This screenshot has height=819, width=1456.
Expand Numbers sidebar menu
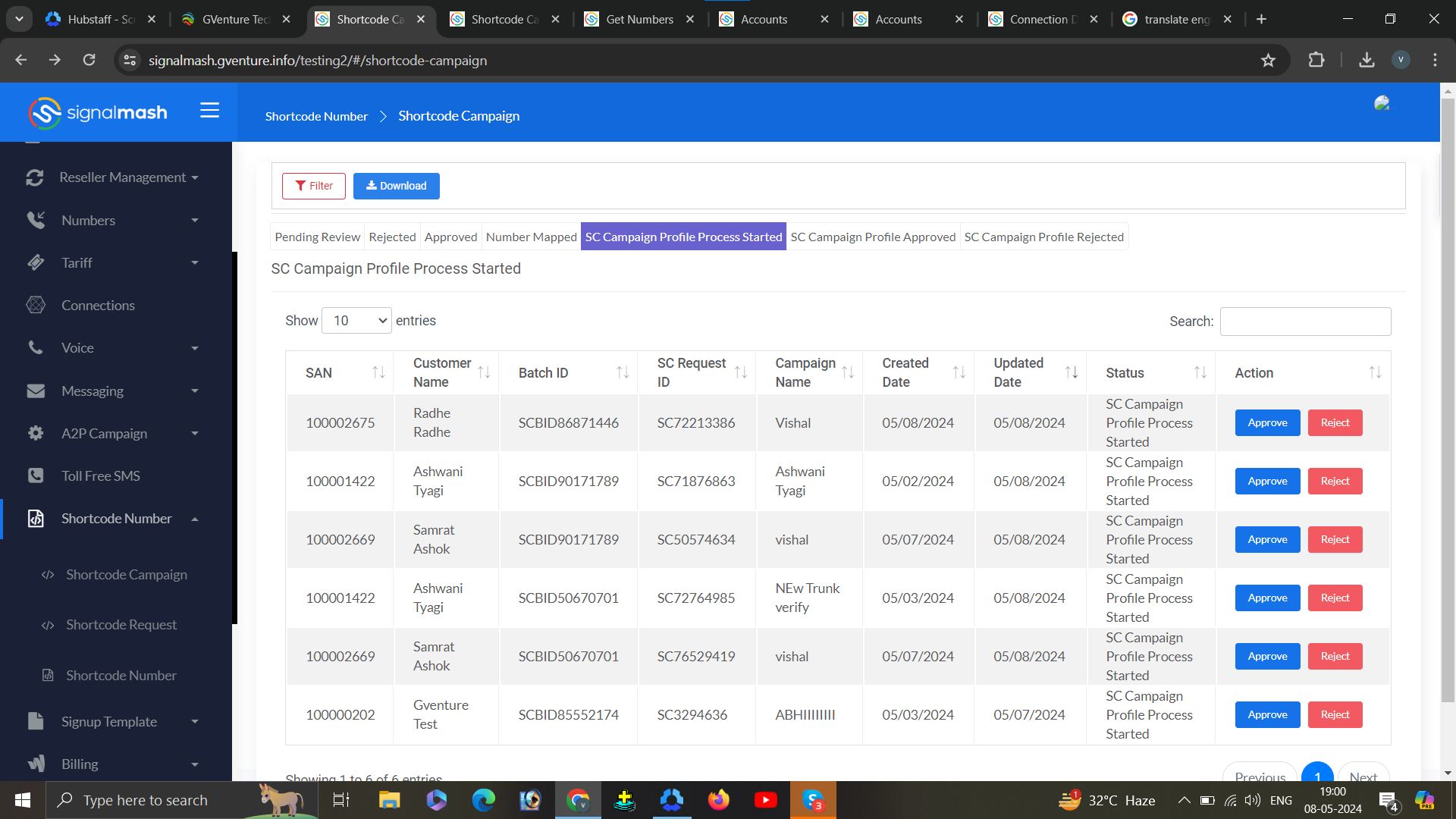pos(195,221)
